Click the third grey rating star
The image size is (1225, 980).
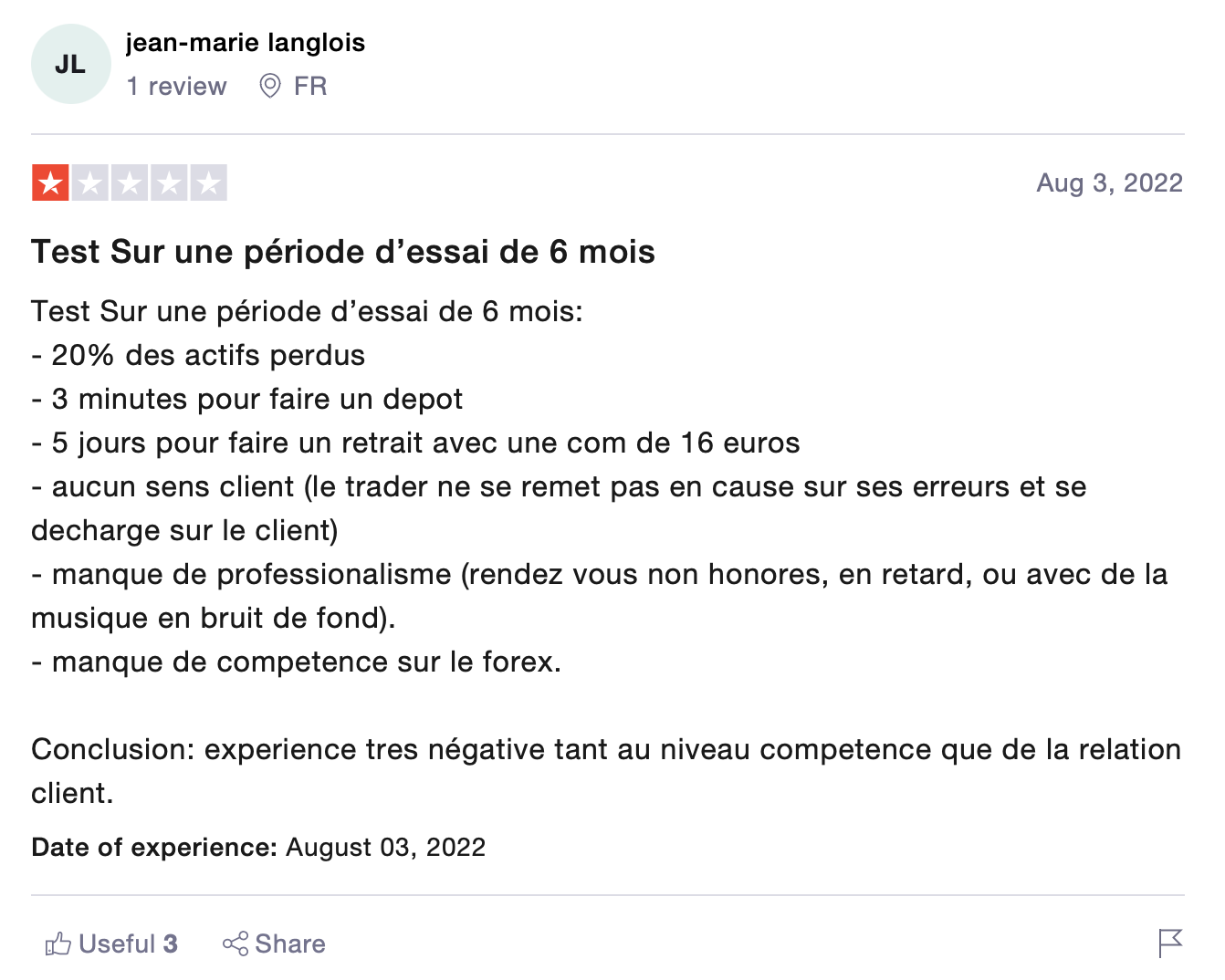[130, 183]
